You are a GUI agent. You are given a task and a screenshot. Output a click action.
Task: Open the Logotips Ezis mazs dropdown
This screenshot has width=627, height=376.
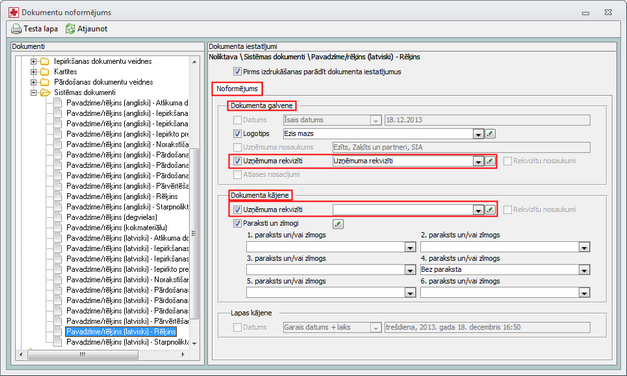click(x=478, y=134)
